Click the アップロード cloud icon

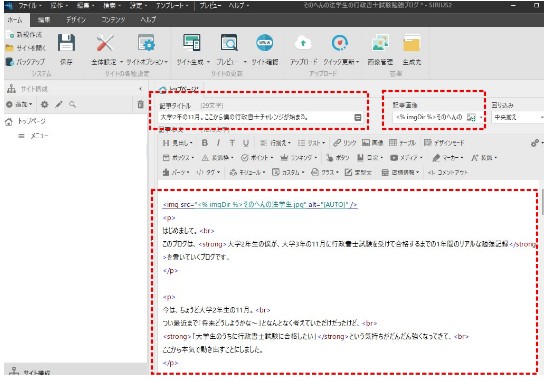coord(303,43)
